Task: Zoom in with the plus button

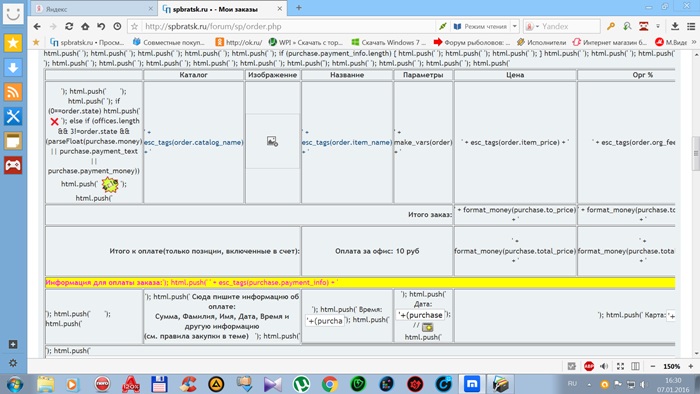Action: point(691,366)
